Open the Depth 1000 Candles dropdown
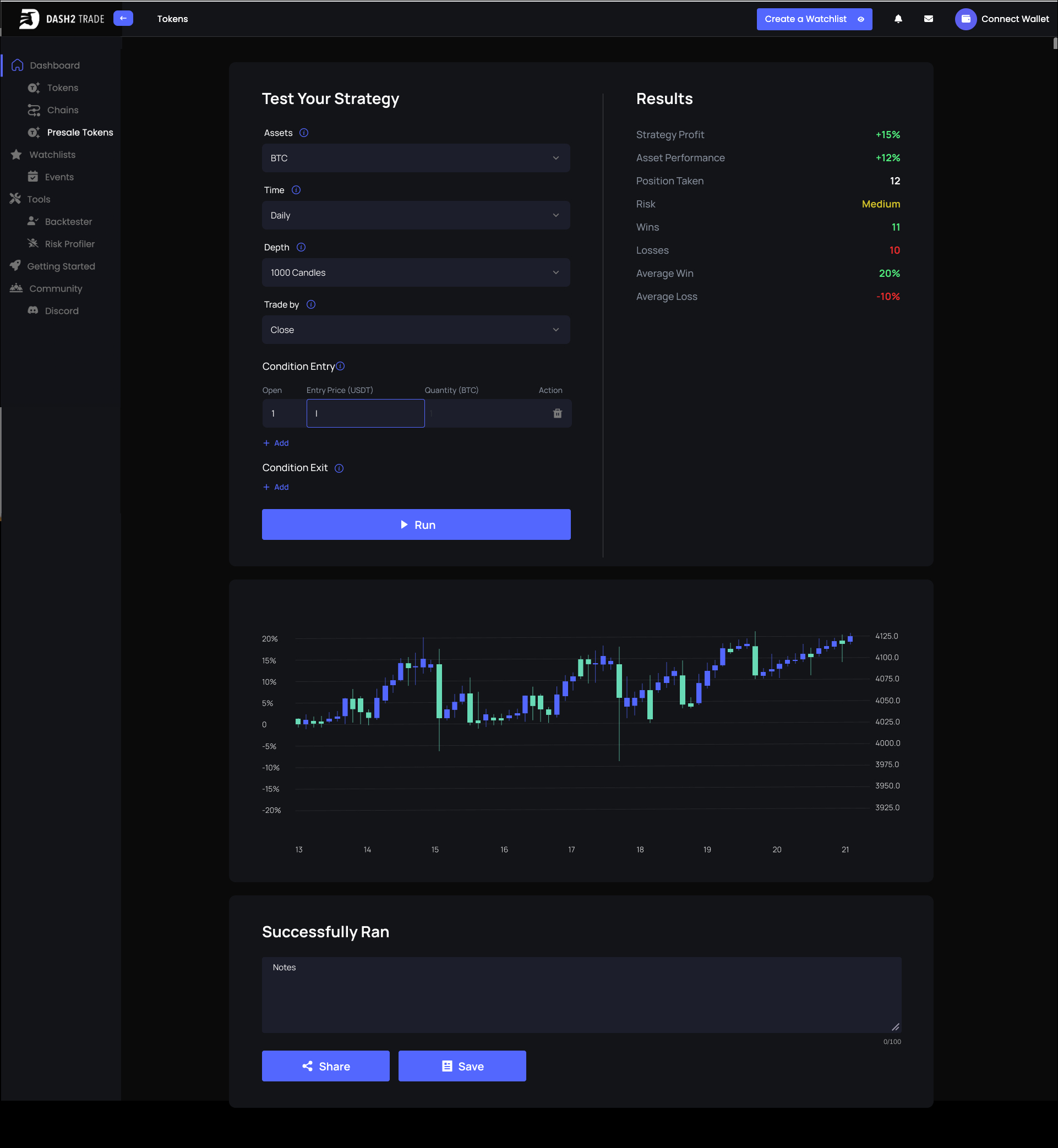1058x1148 pixels. (416, 272)
